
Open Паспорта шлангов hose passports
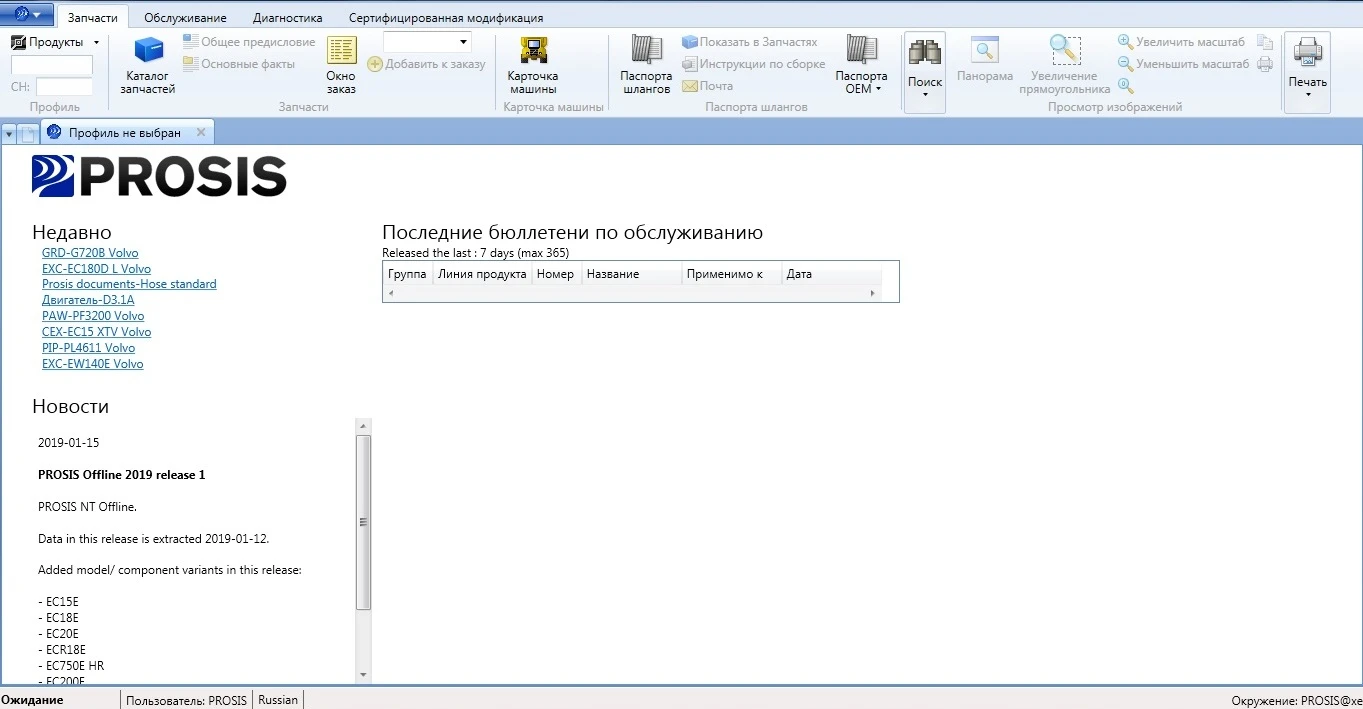point(646,66)
